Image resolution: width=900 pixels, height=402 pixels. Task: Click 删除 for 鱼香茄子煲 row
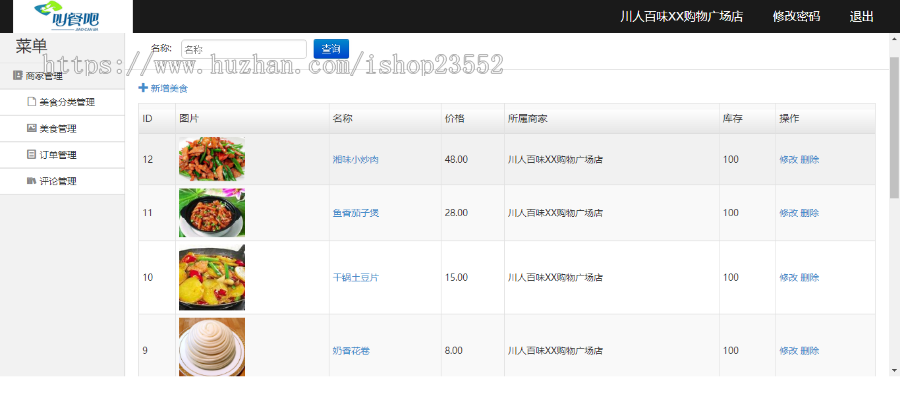click(809, 213)
